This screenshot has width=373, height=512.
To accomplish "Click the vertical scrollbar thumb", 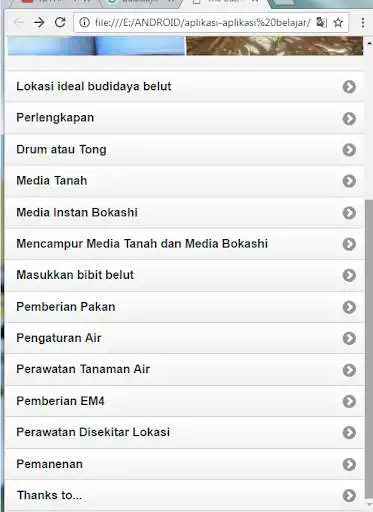I will [x=369, y=348].
